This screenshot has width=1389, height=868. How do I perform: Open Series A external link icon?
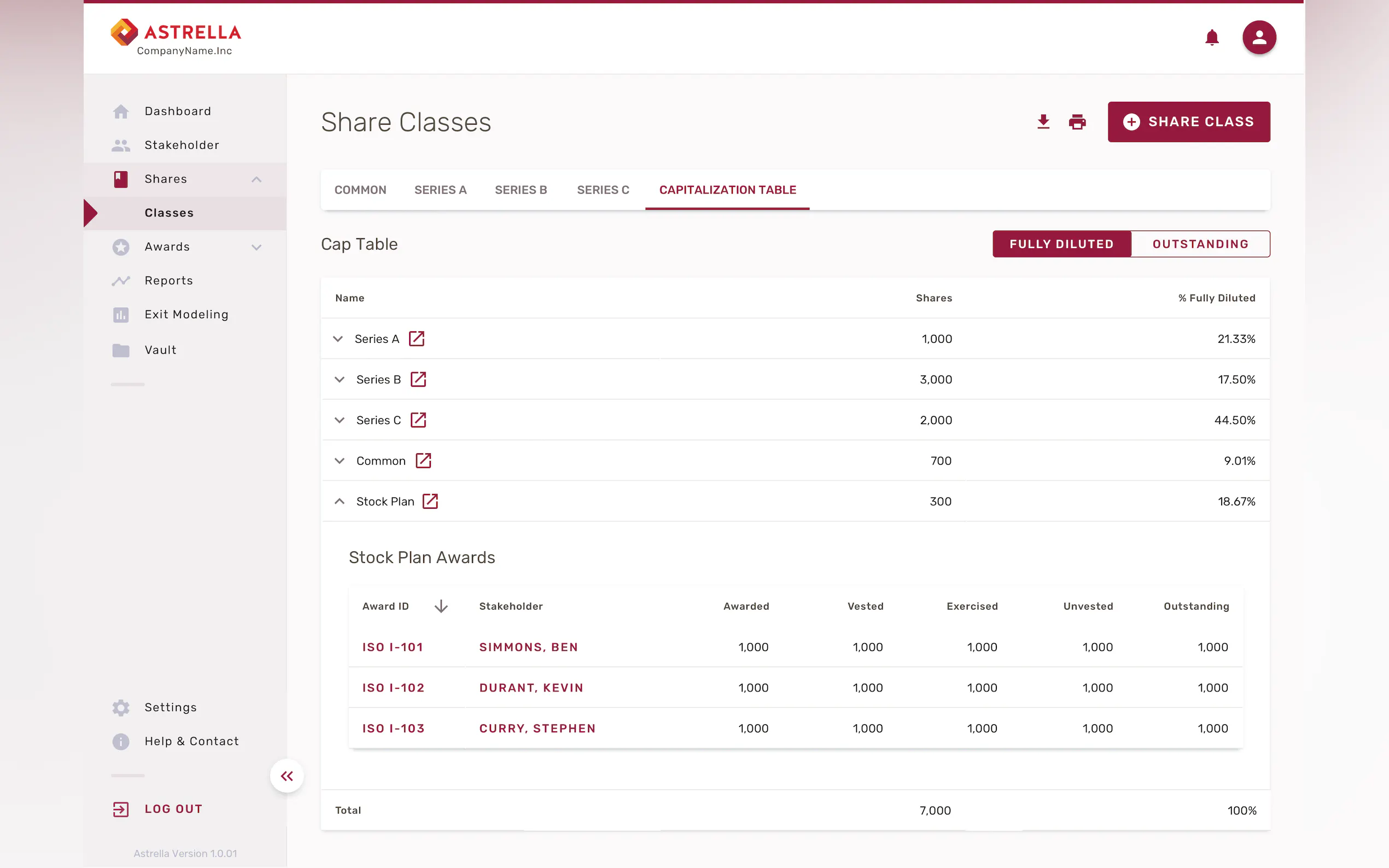416,339
